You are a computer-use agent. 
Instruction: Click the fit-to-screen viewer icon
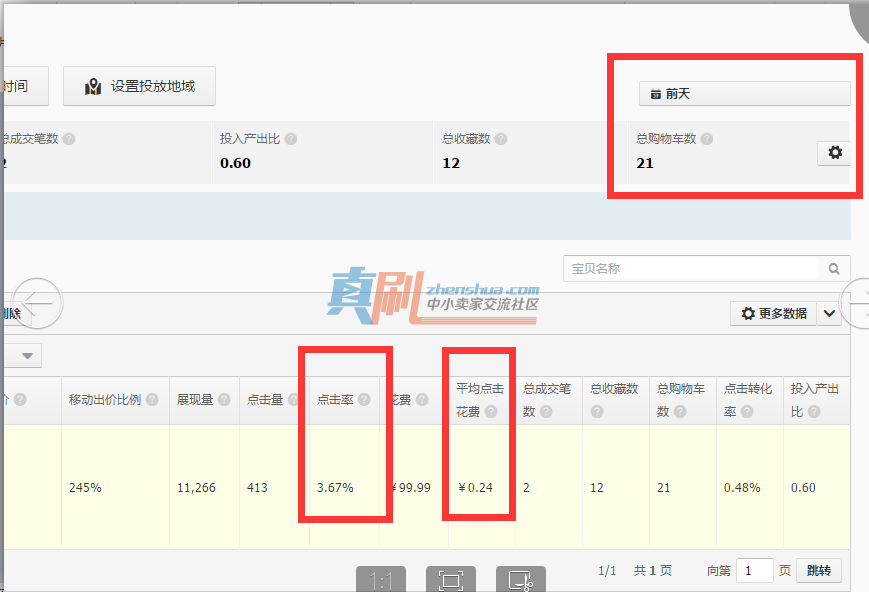pyautogui.click(x=451, y=579)
